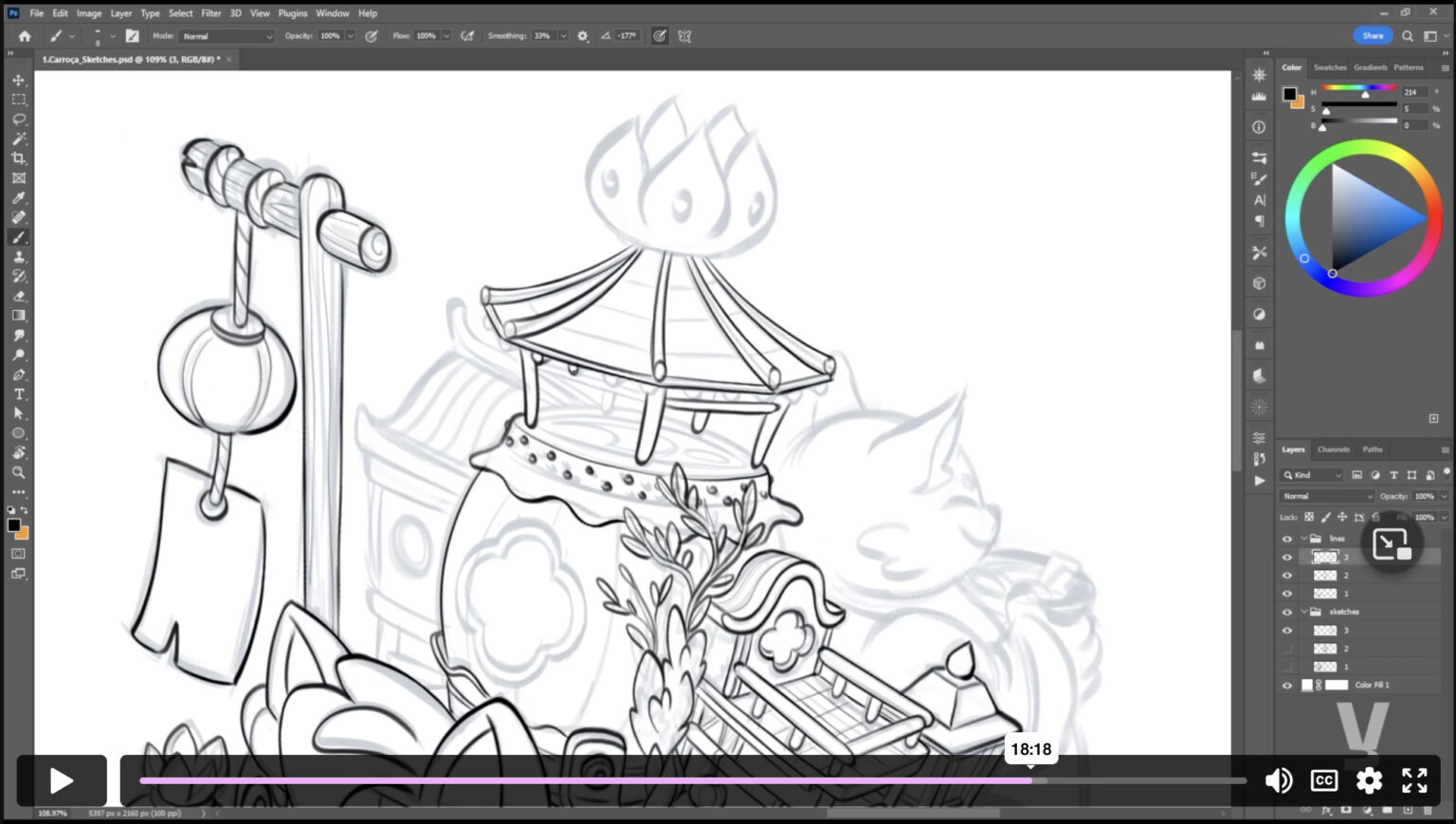This screenshot has width=1456, height=824.
Task: Show sketches layer 2
Action: tap(1286, 649)
